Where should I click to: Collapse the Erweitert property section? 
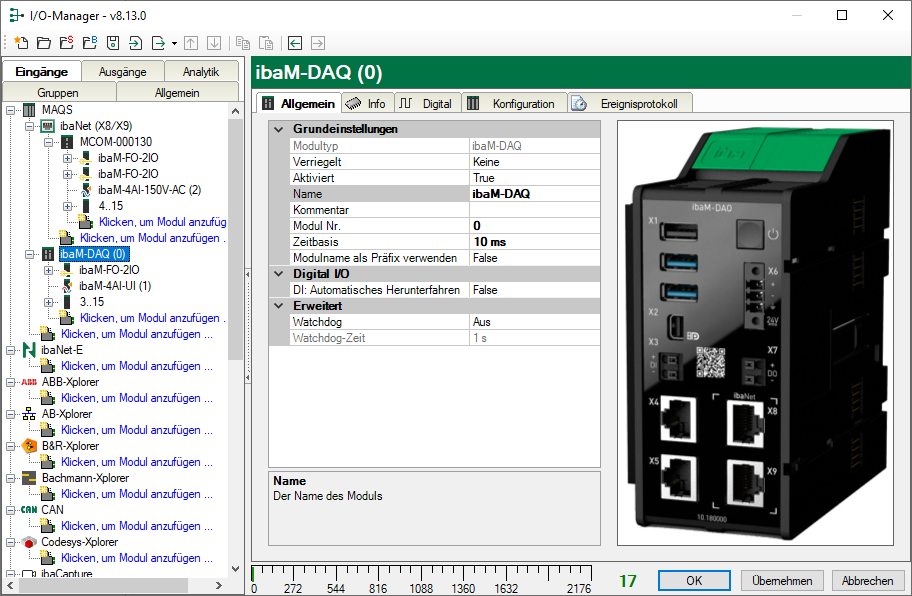(277, 306)
